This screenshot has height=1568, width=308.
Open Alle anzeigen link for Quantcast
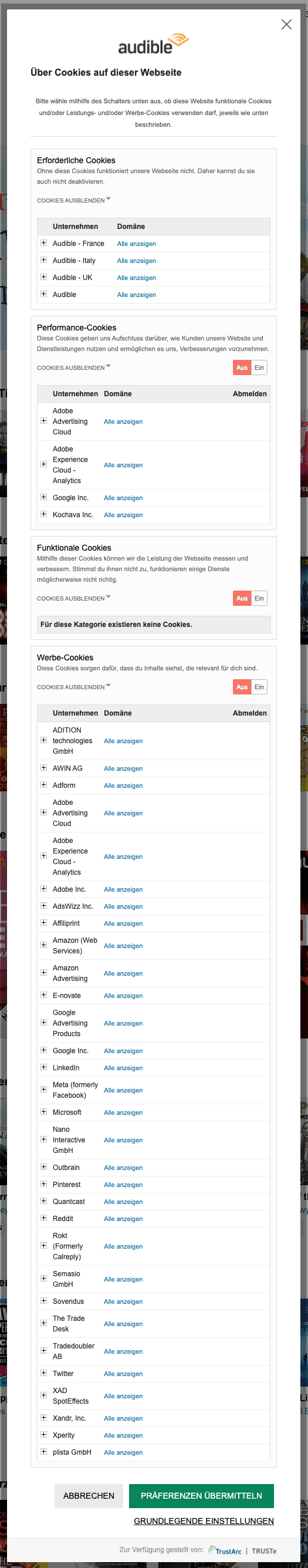[123, 1202]
